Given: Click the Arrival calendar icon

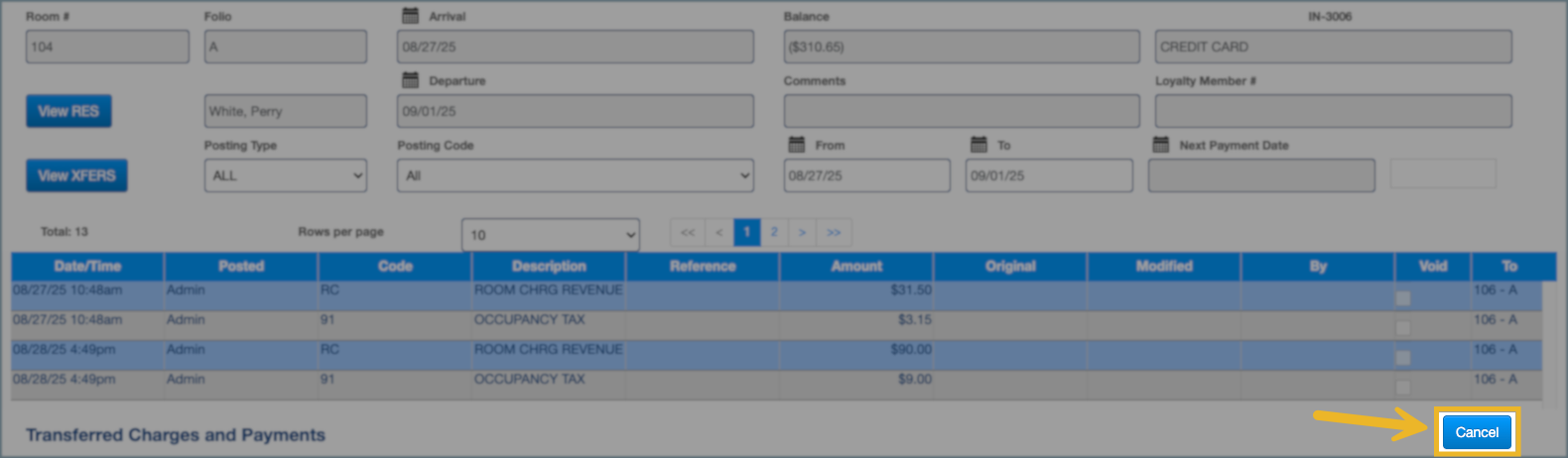Looking at the screenshot, I should 410,16.
